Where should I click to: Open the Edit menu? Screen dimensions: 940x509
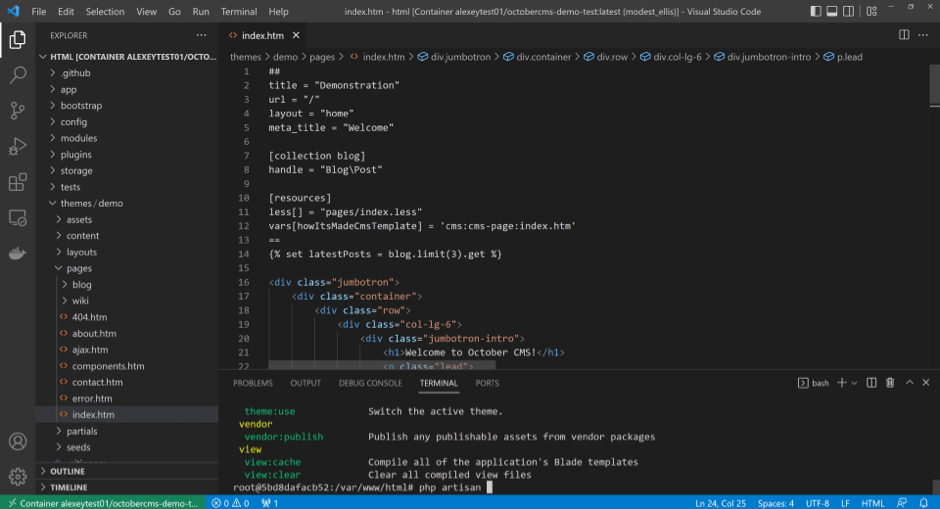tap(66, 11)
